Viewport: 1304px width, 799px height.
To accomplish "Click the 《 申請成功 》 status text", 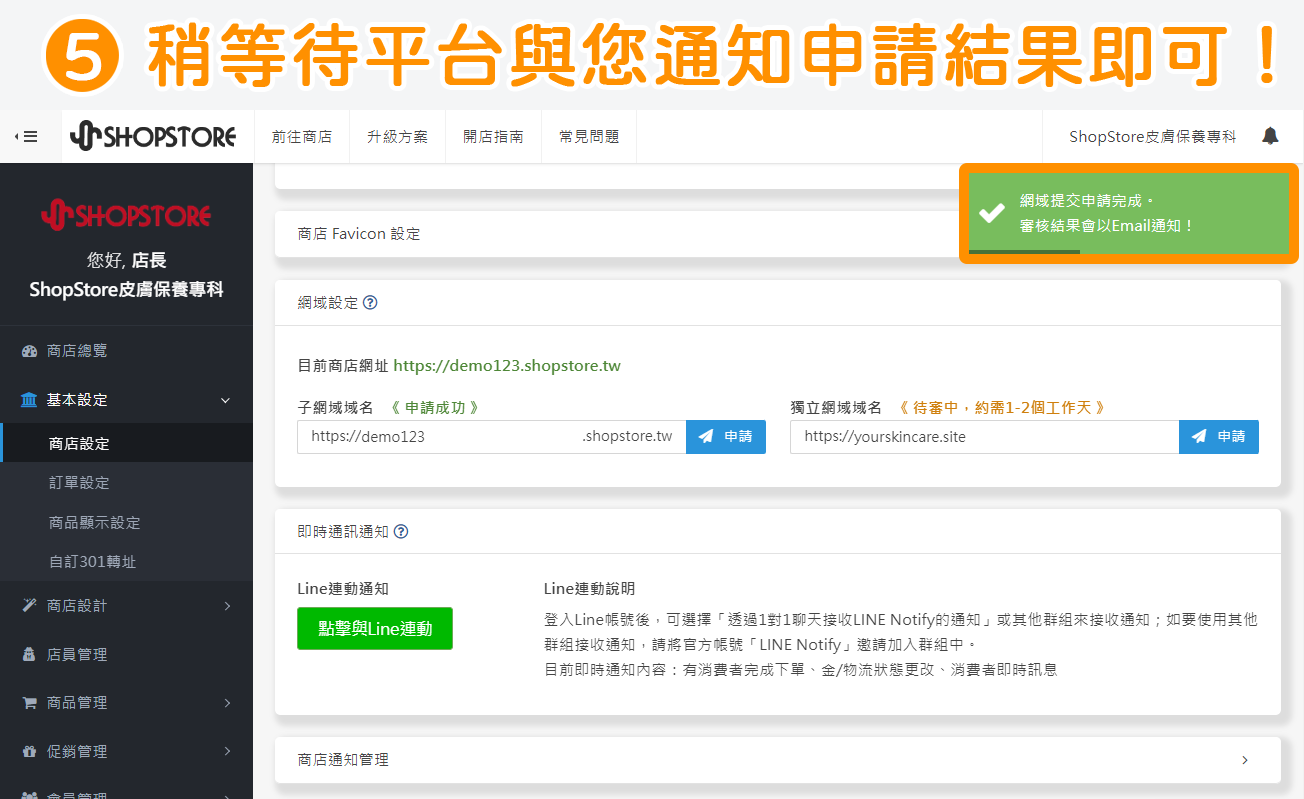I will [435, 408].
